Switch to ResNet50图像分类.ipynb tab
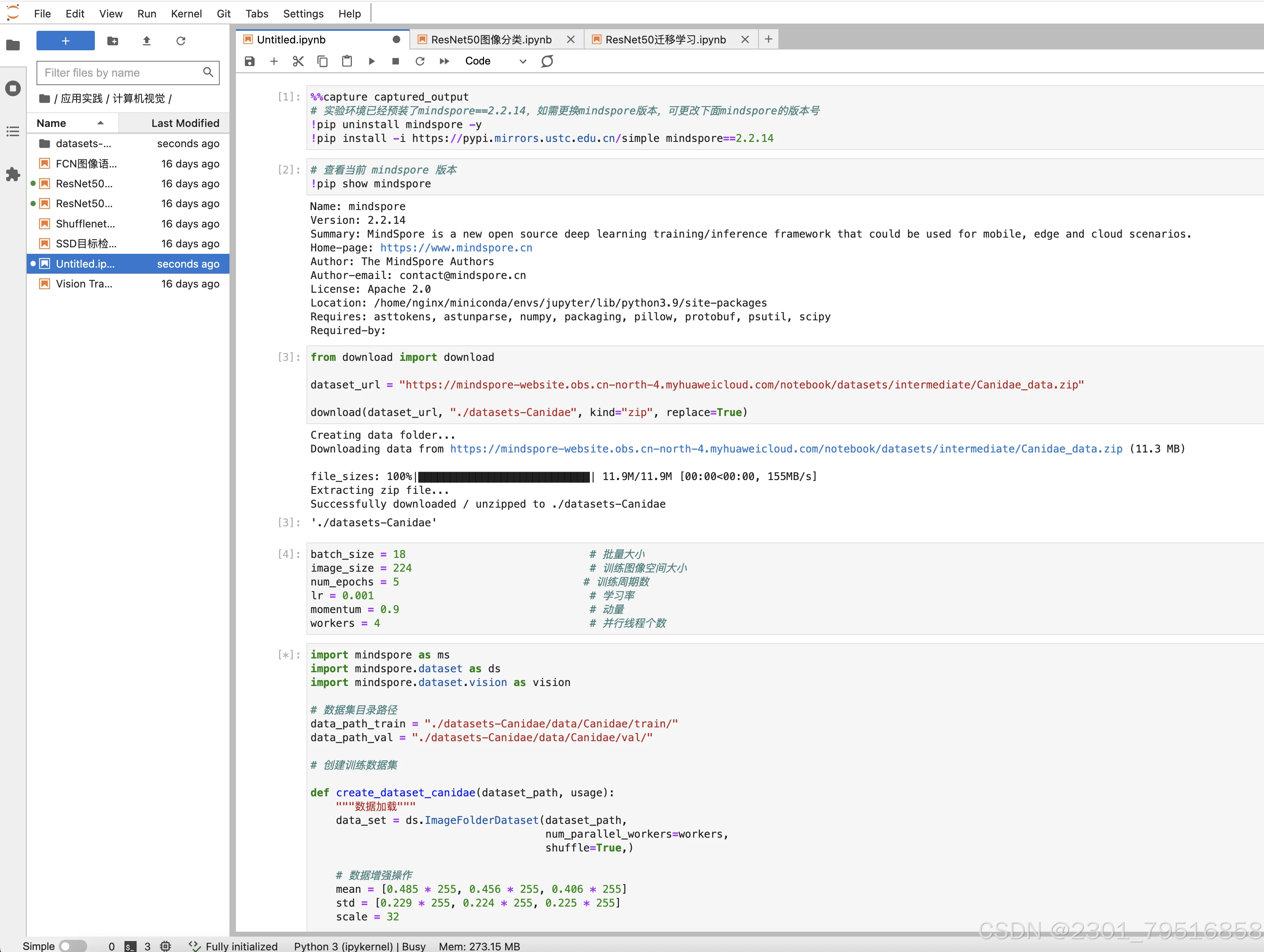Screen dimensions: 1264x952 click(x=490, y=39)
